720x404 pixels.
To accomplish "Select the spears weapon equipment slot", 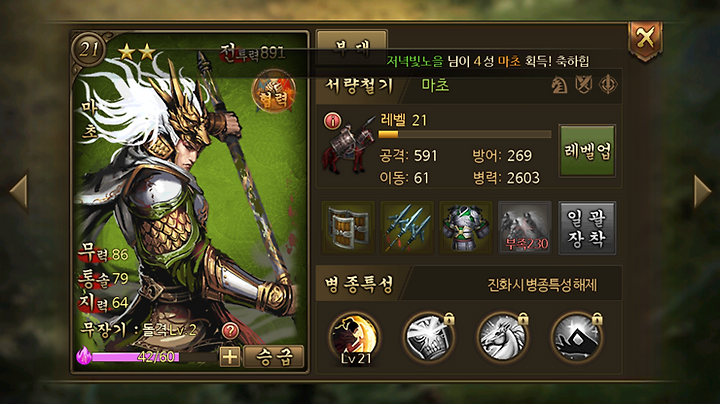I will point(407,228).
